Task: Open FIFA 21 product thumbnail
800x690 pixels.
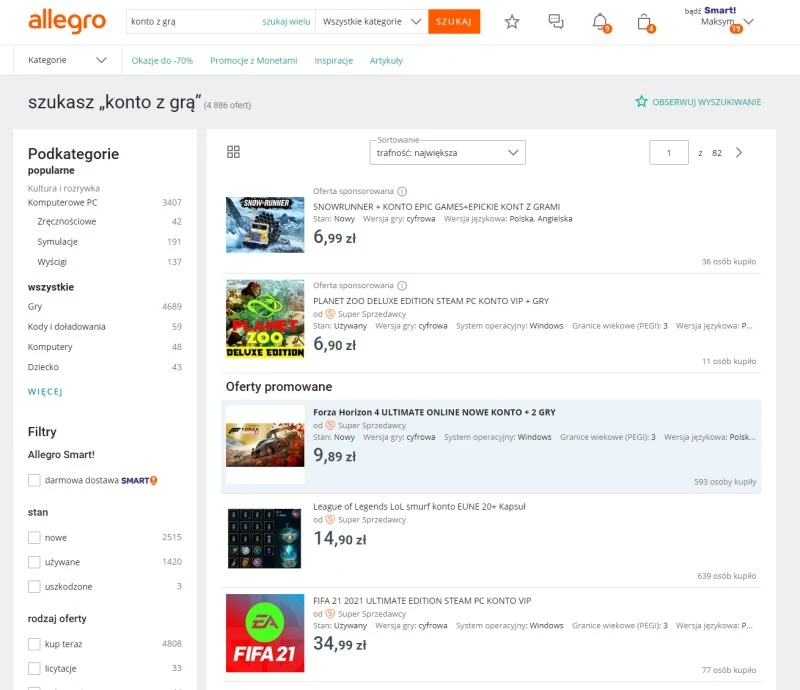Action: click(265, 633)
